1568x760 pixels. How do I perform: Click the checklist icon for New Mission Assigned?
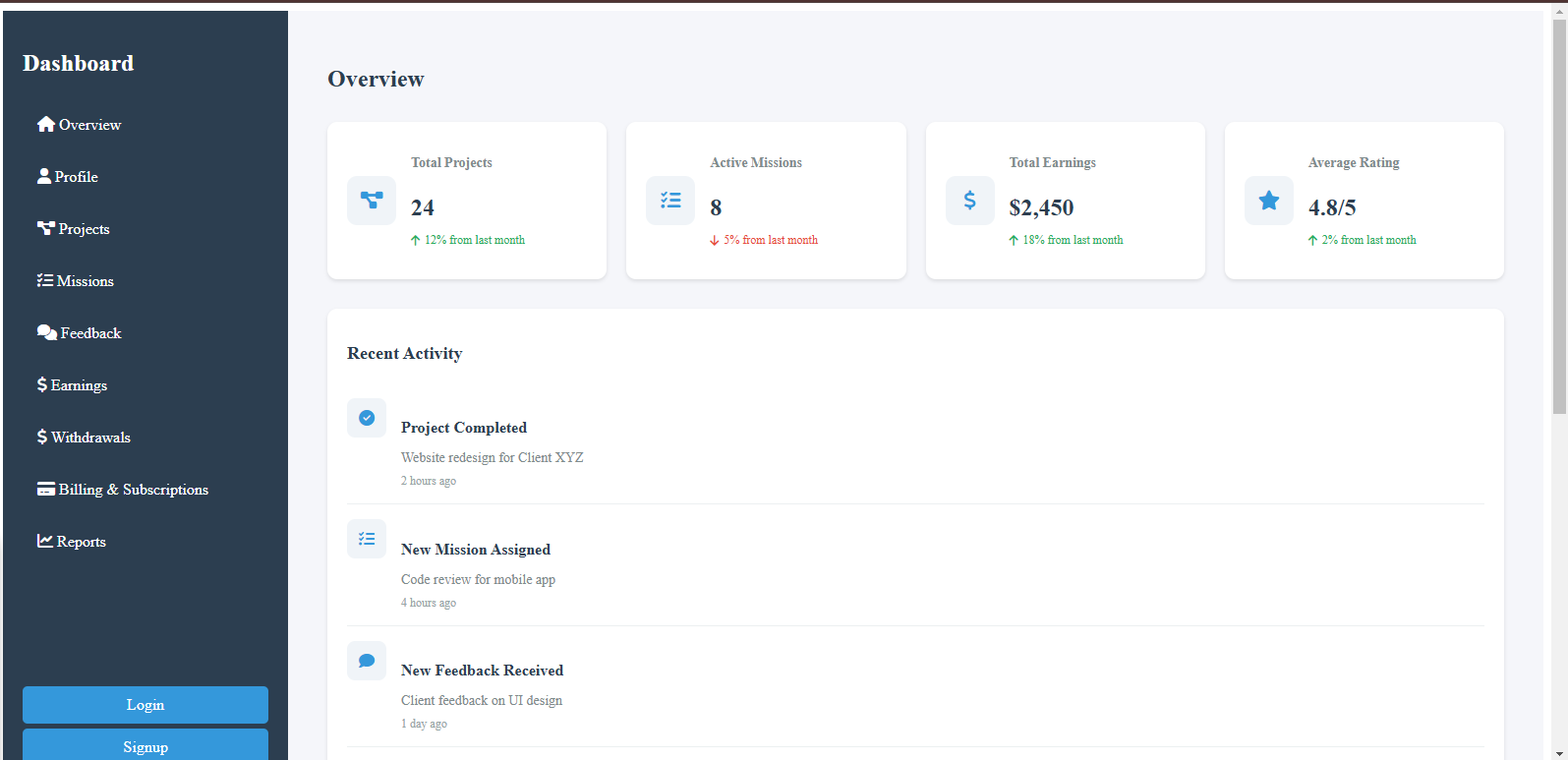point(367,539)
